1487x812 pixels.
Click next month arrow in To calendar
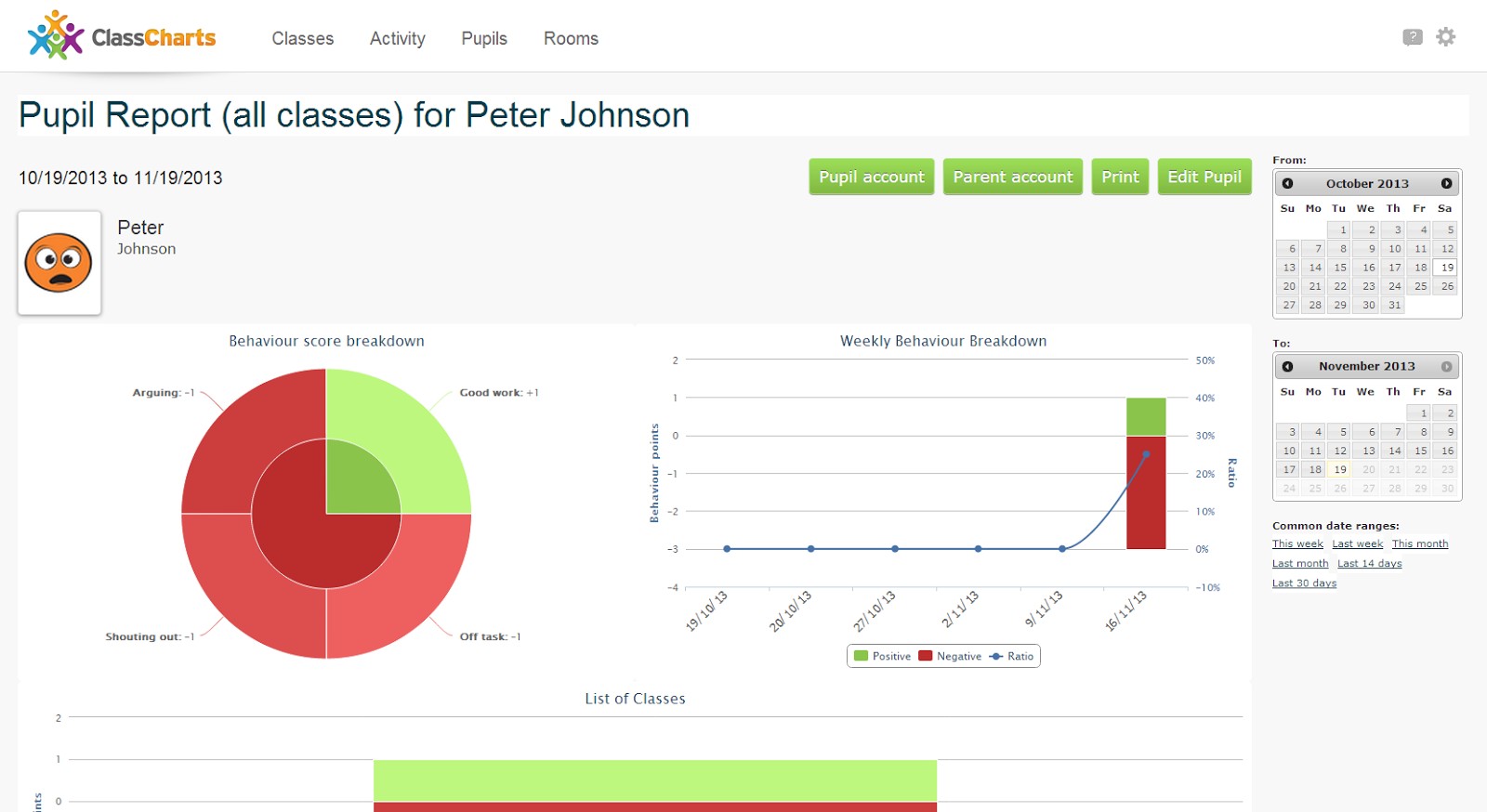[1446, 366]
